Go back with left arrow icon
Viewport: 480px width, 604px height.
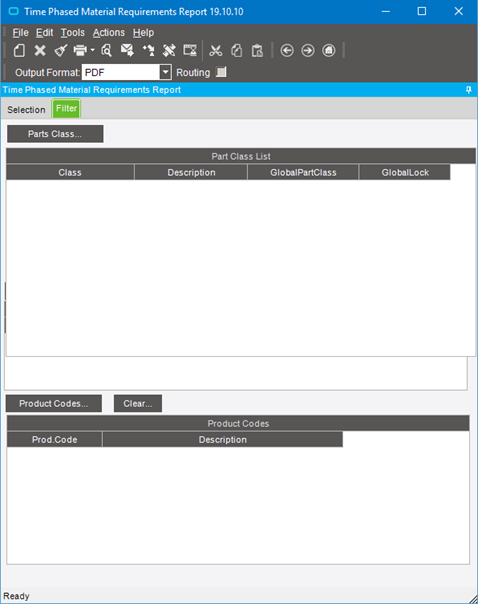click(287, 50)
